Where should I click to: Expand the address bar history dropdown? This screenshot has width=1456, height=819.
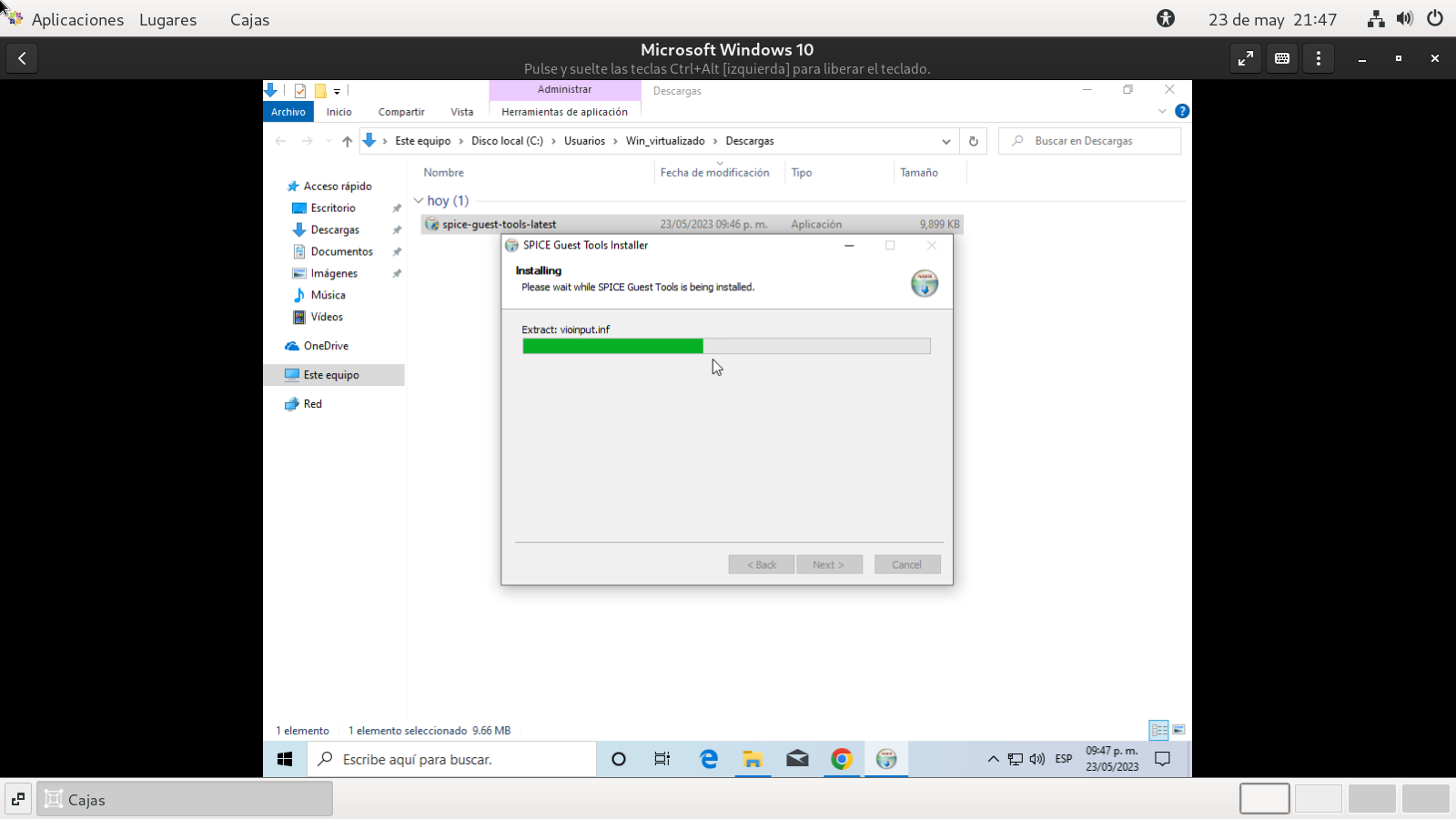[946, 141]
